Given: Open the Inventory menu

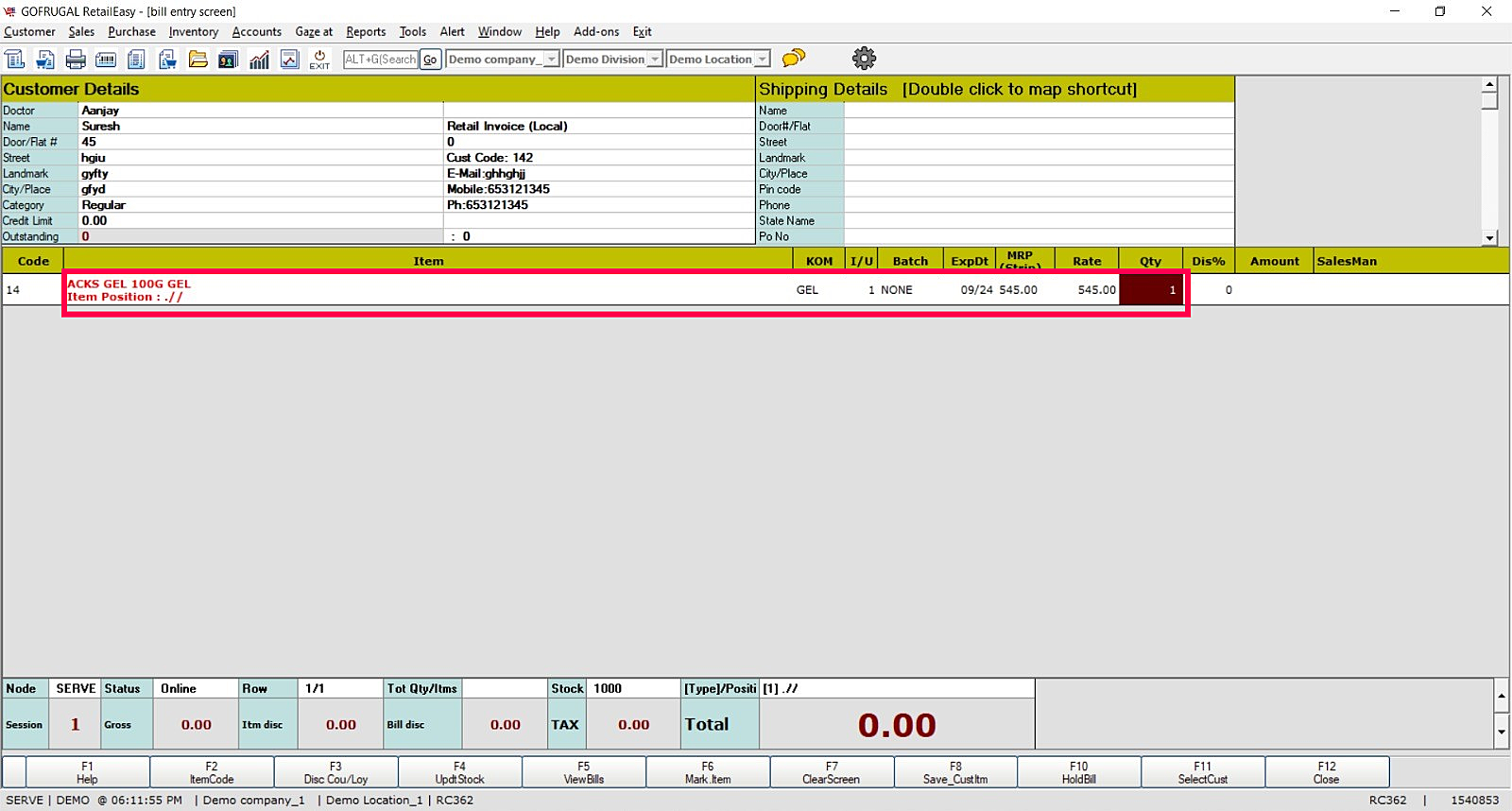Looking at the screenshot, I should click(194, 32).
